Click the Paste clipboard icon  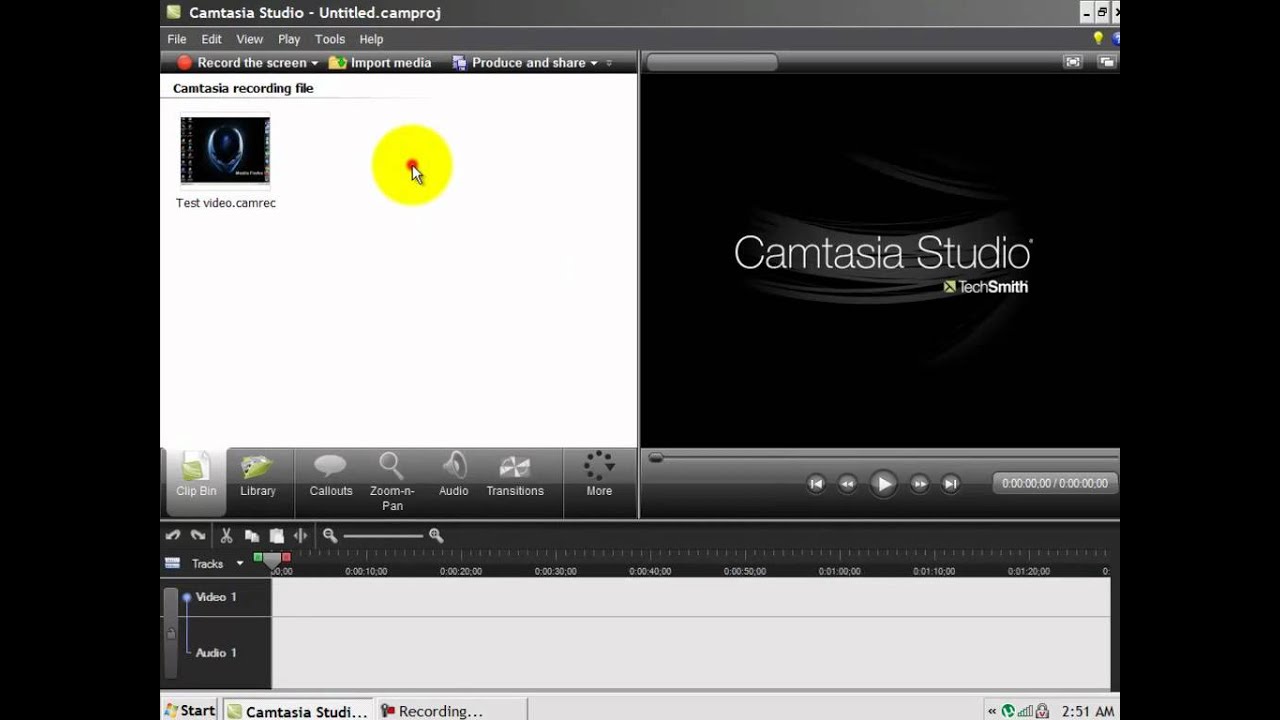point(276,535)
